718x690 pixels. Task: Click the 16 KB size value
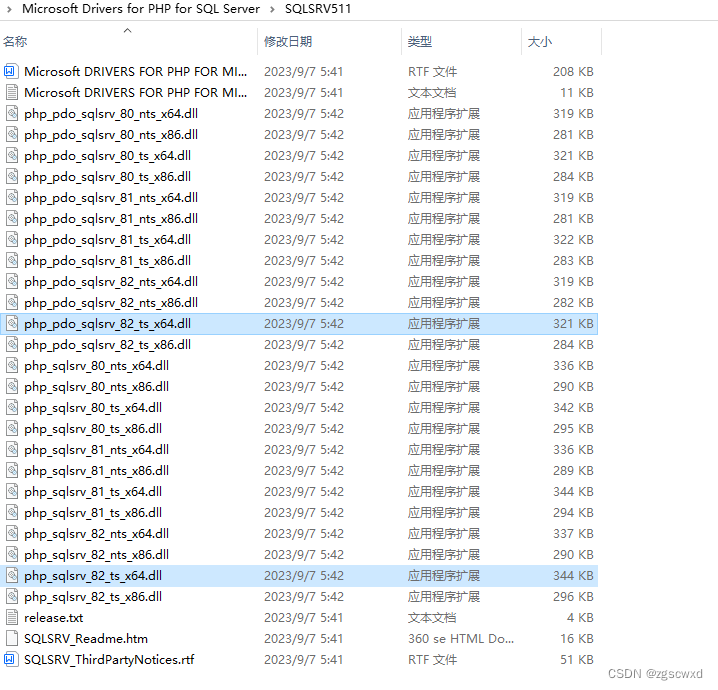point(577,639)
